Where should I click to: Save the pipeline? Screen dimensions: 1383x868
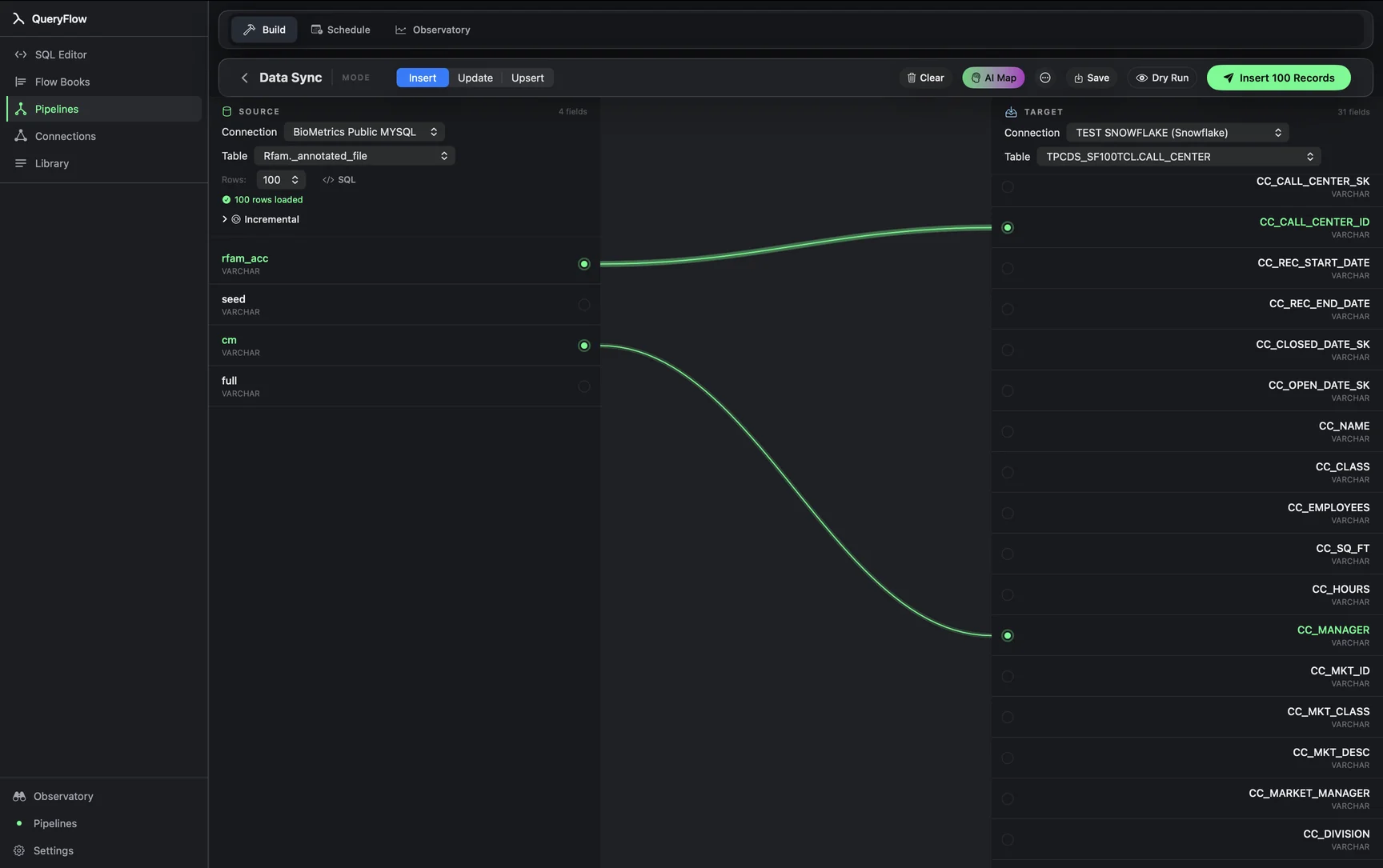pyautogui.click(x=1092, y=78)
